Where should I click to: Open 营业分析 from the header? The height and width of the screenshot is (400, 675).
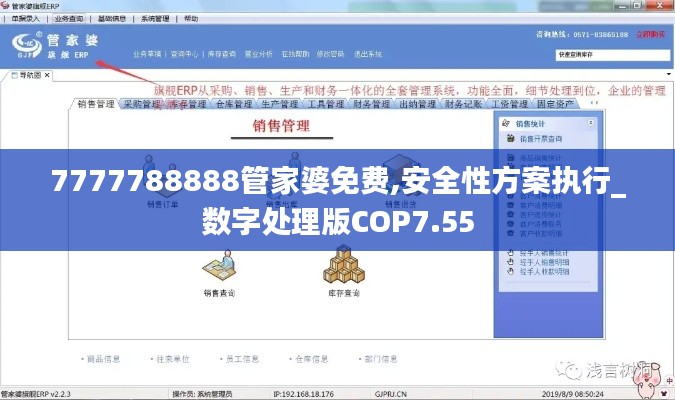coord(259,54)
